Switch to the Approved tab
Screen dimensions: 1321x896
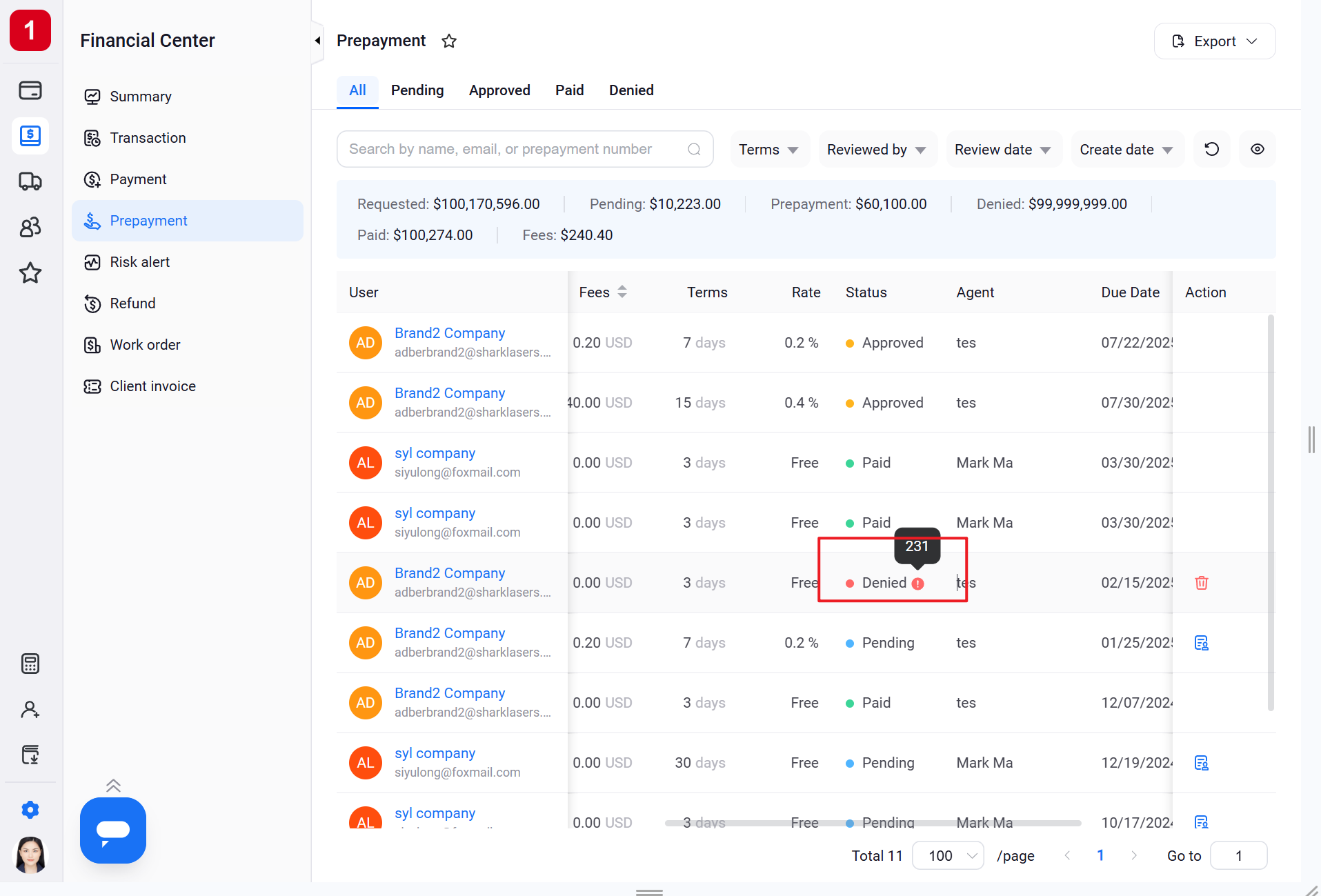[499, 90]
